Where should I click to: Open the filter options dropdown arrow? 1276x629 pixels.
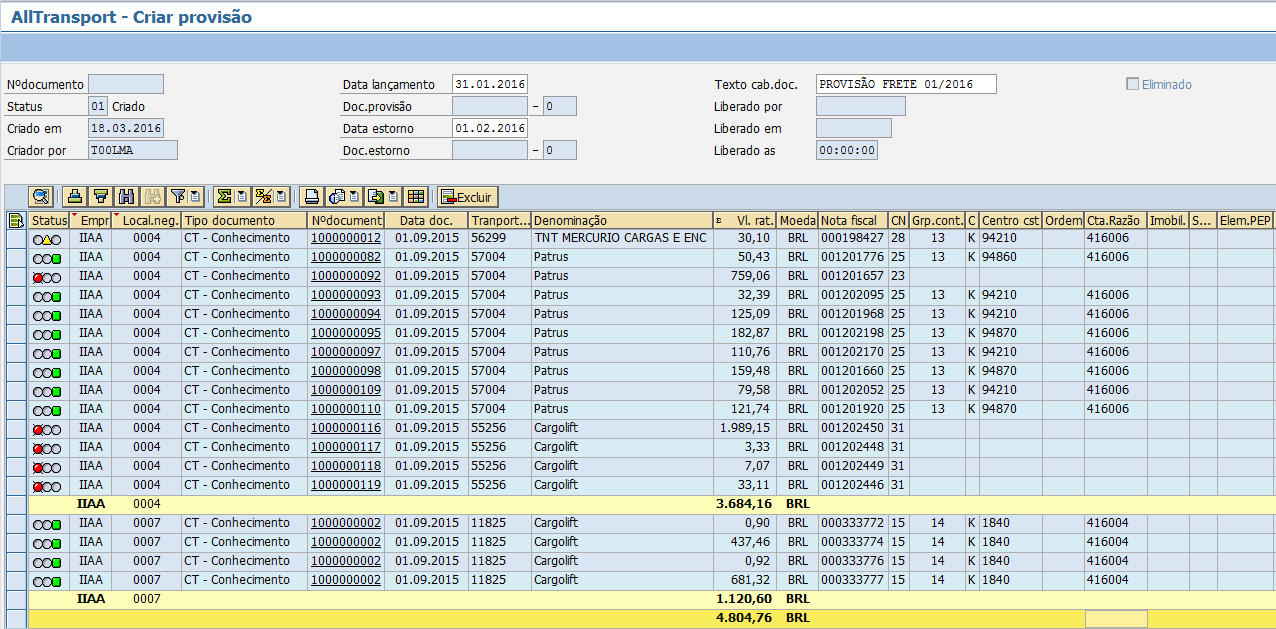pyautogui.click(x=196, y=197)
